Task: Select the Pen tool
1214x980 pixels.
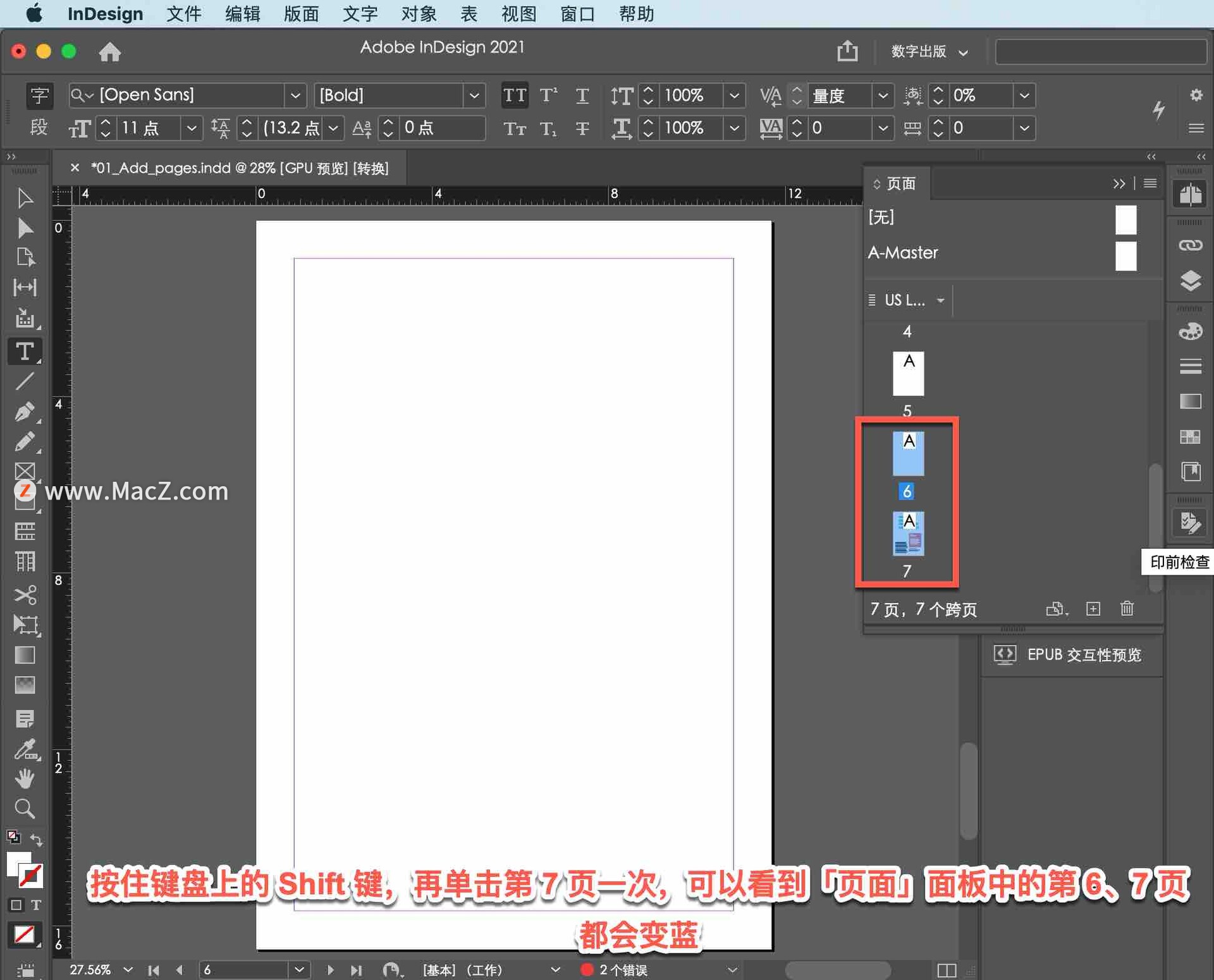Action: (25, 412)
